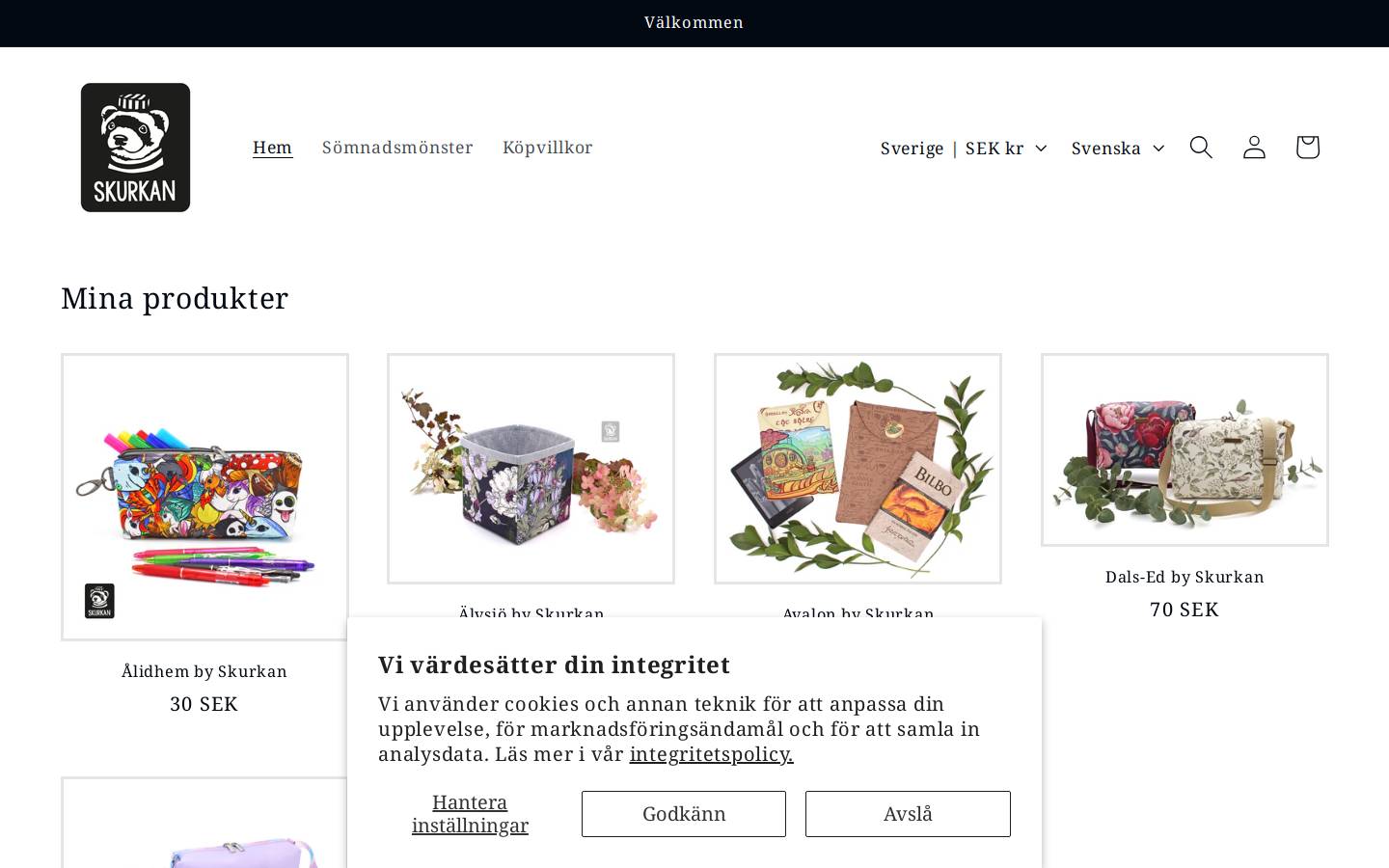Expand the Svenska language selector

1117,148
